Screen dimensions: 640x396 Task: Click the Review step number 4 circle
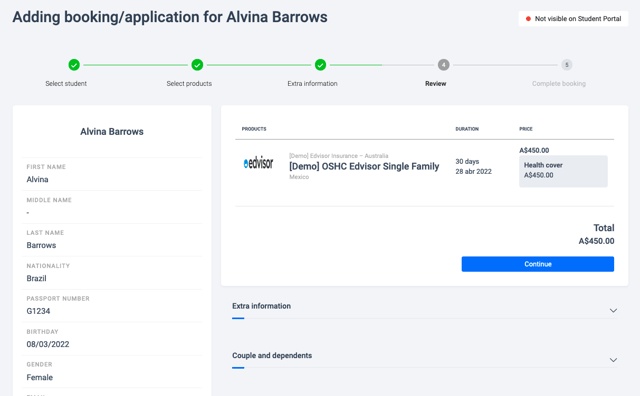pyautogui.click(x=444, y=65)
